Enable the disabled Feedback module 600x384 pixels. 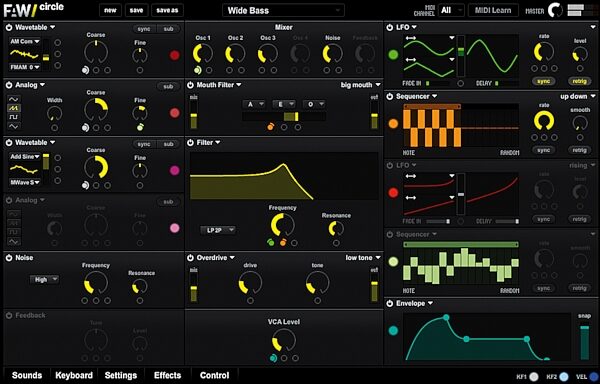[x=9, y=316]
